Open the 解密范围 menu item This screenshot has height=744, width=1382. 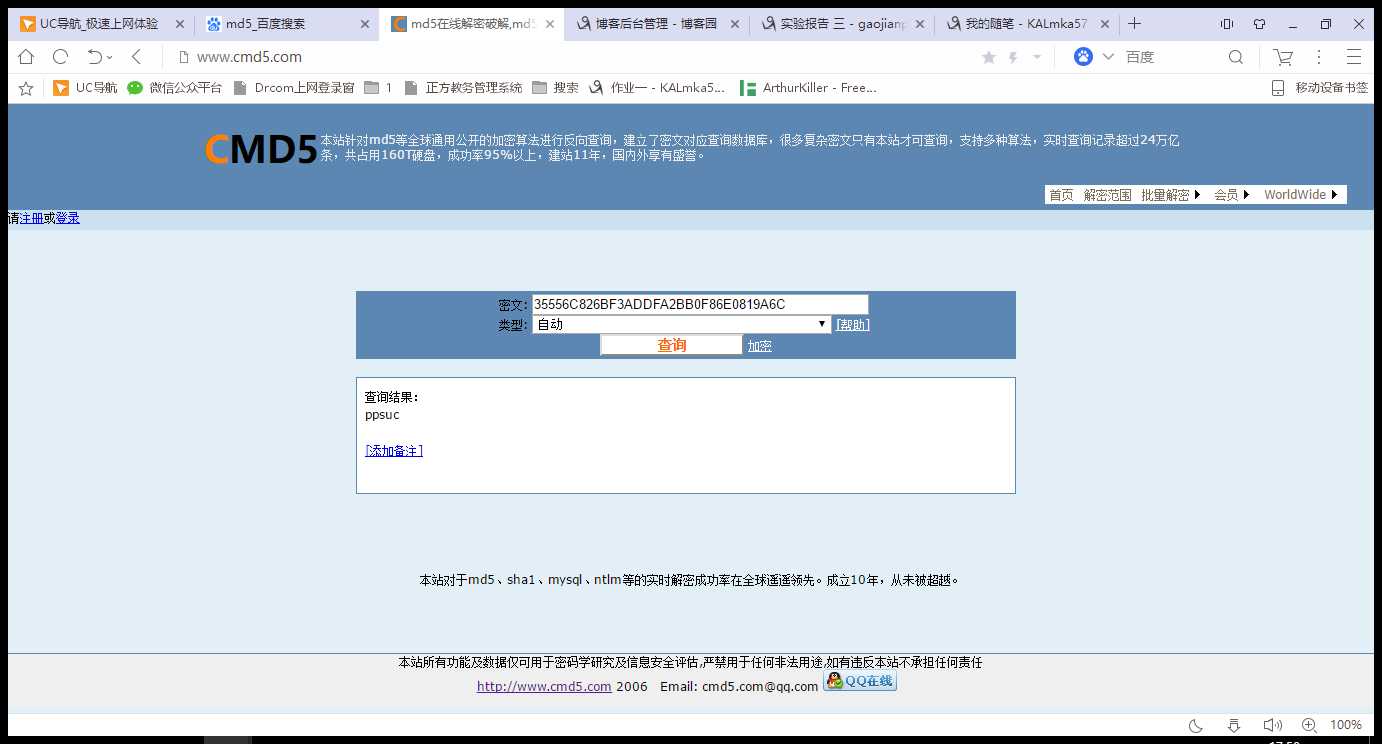pos(1108,195)
